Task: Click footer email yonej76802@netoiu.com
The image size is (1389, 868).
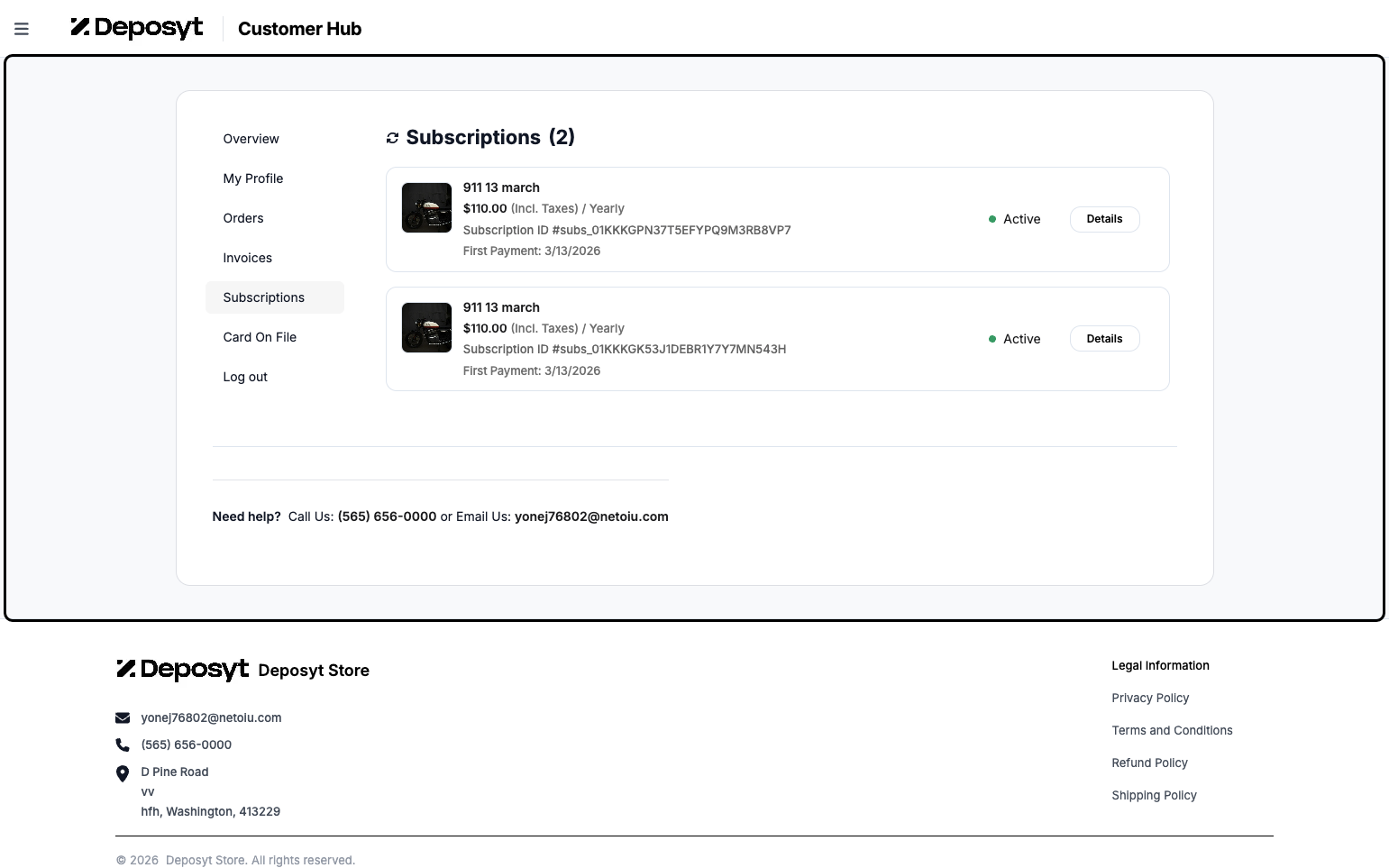Action: point(211,718)
